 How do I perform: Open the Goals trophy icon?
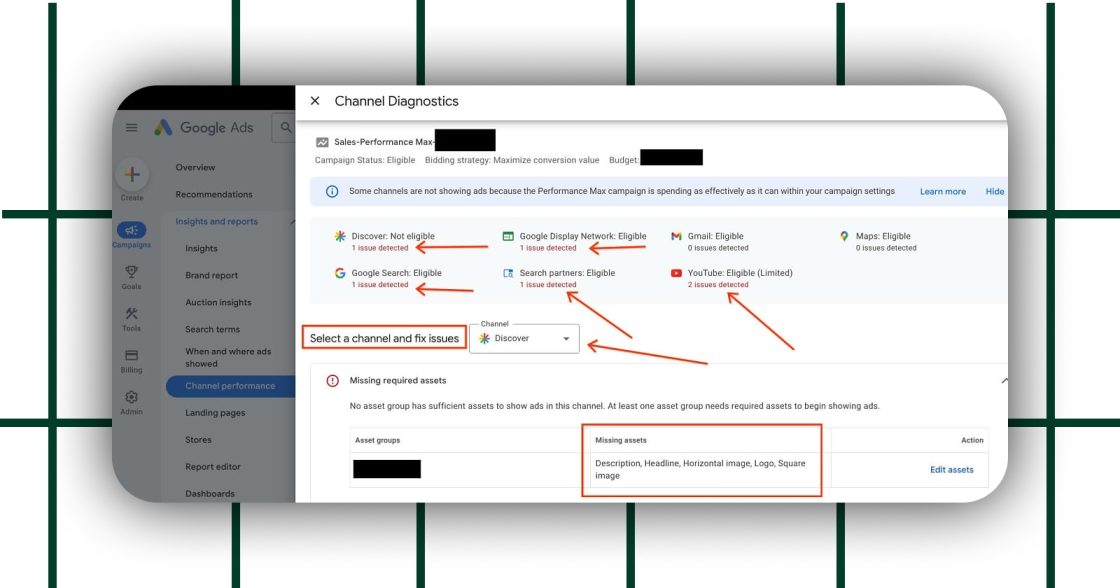(131, 271)
